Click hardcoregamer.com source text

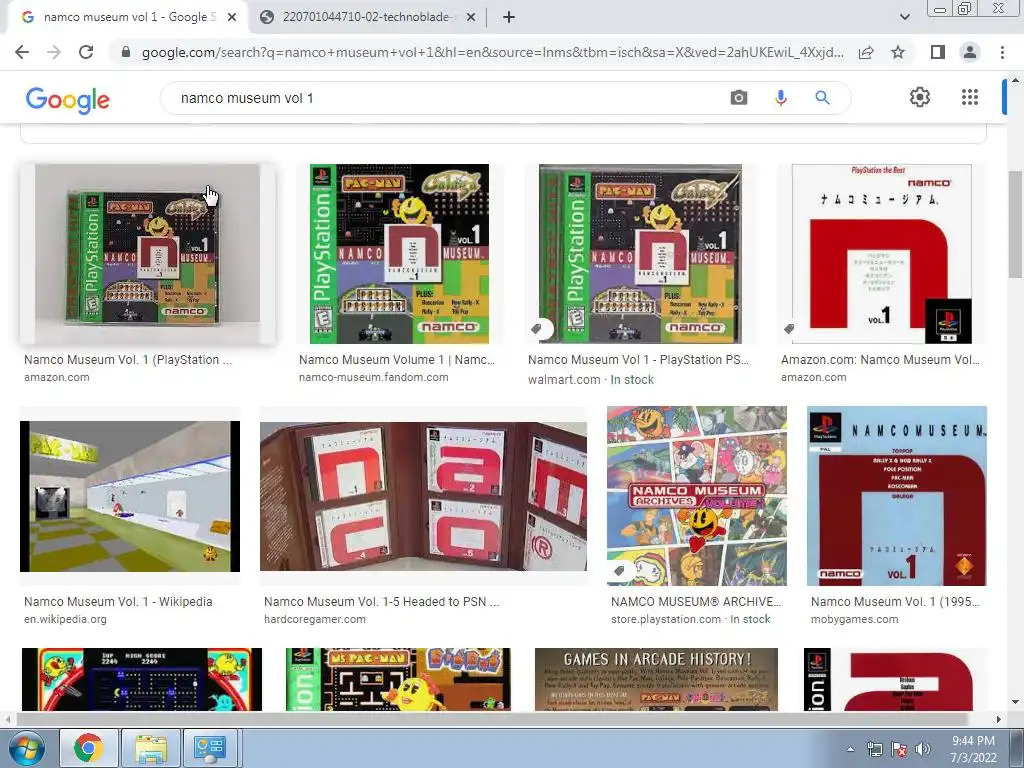315,619
